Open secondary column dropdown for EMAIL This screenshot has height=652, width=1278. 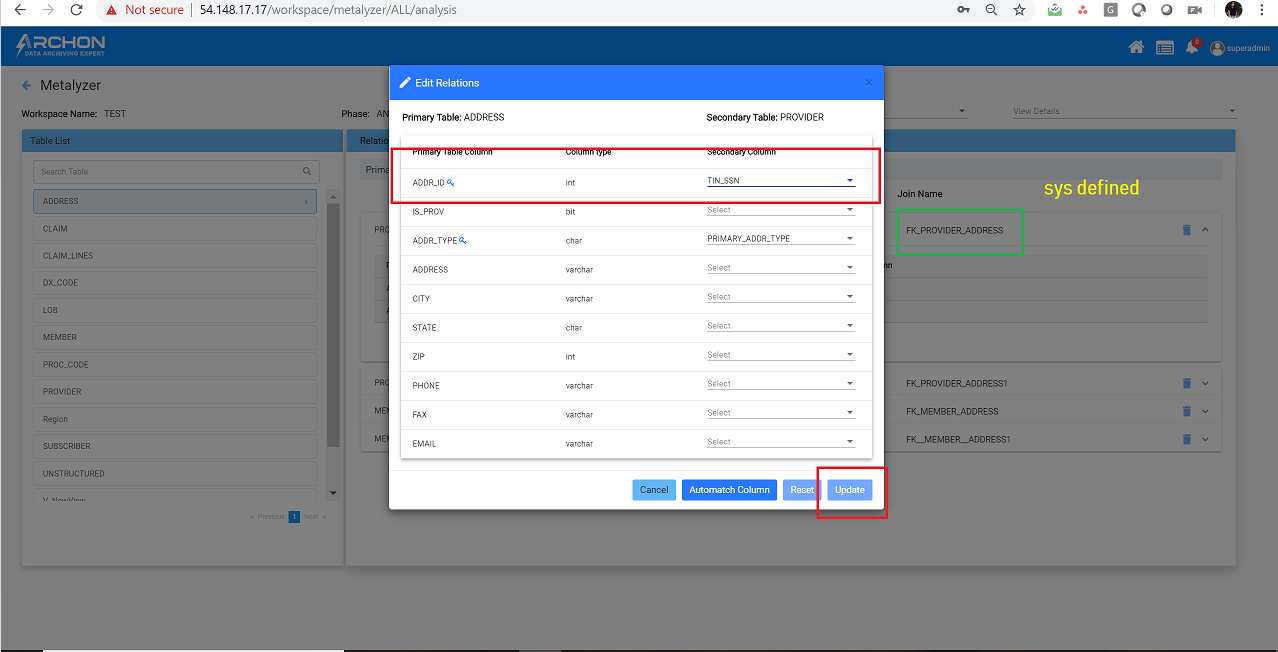point(781,442)
